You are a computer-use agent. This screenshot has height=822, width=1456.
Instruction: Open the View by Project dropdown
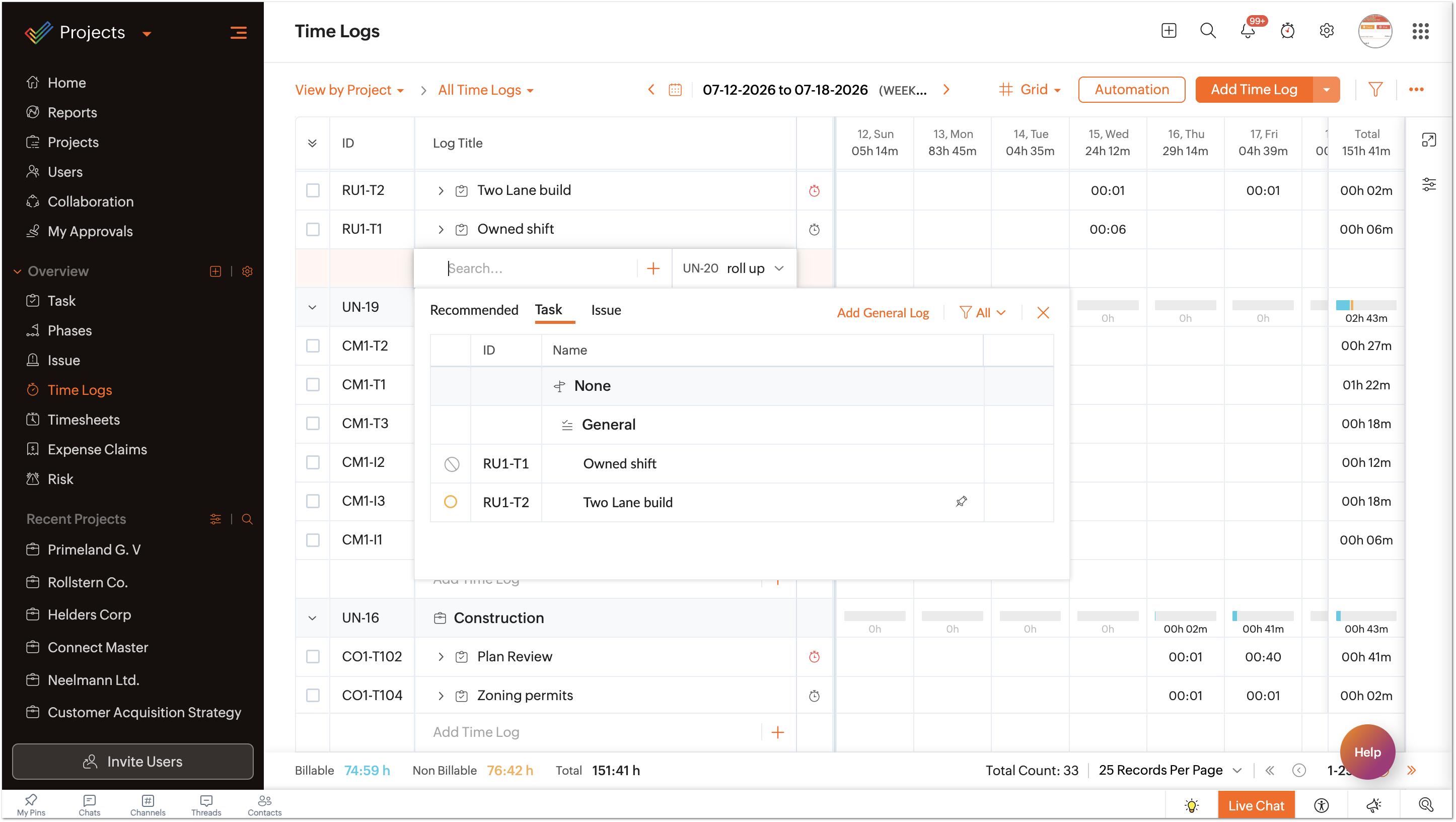pyautogui.click(x=349, y=90)
